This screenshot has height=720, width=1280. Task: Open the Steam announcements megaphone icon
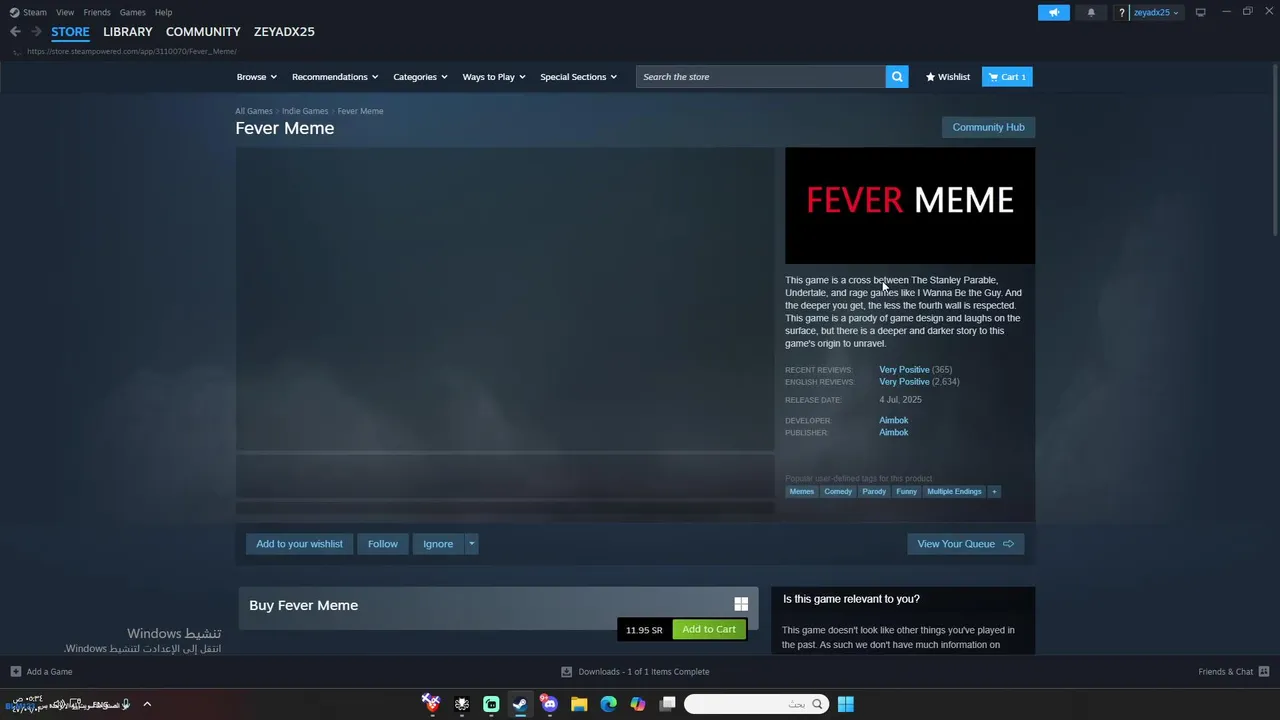(x=1053, y=12)
